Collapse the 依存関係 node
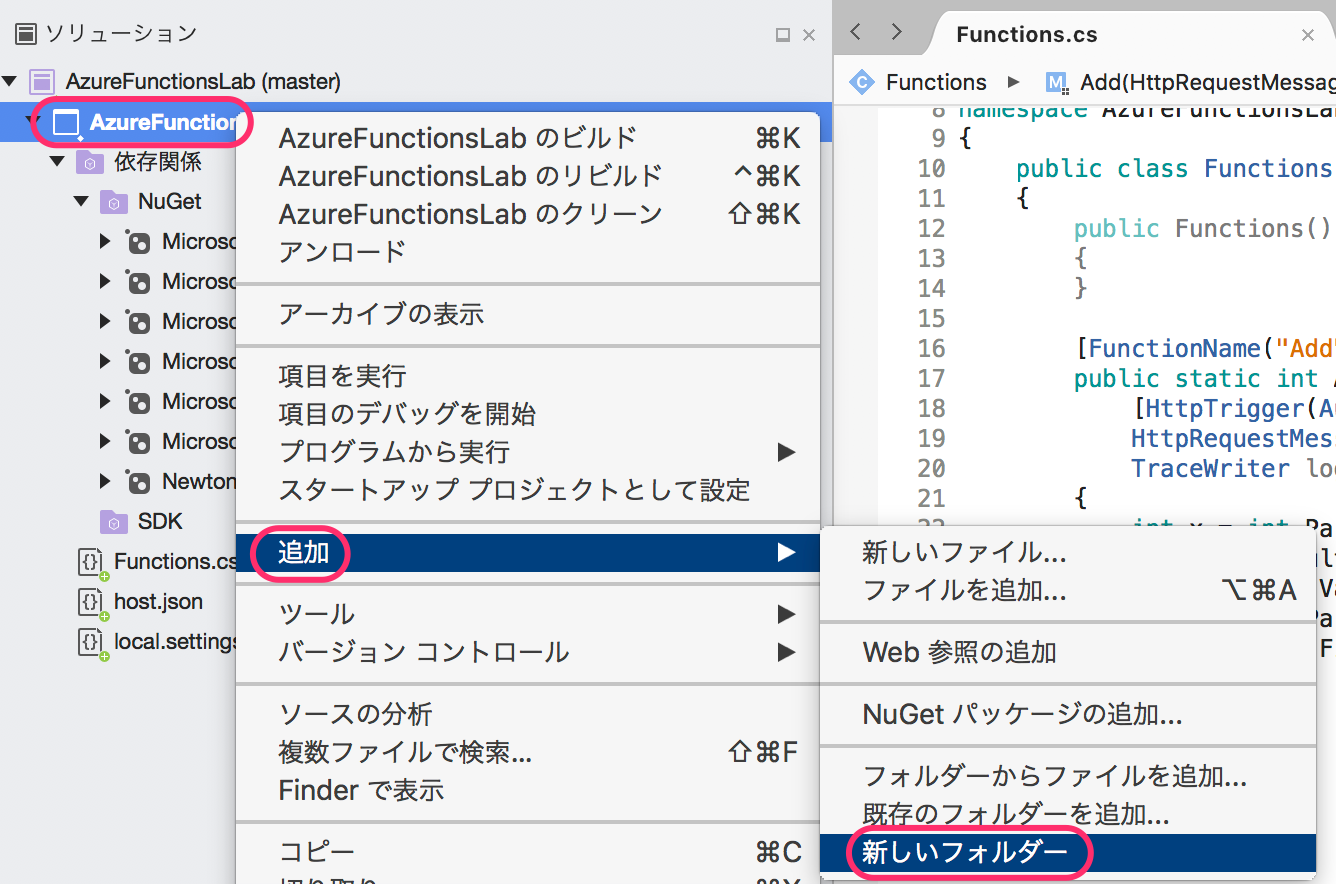The width and height of the screenshot is (1336, 884). [57, 161]
